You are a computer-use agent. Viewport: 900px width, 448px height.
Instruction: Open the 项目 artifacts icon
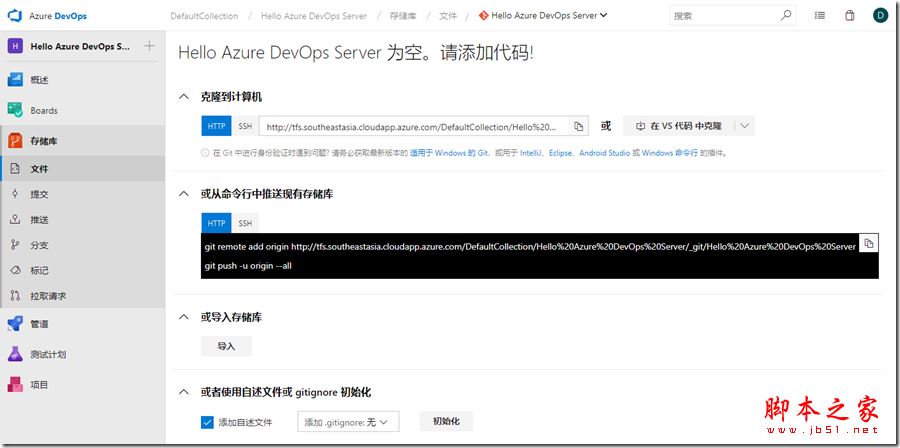pyautogui.click(x=15, y=384)
